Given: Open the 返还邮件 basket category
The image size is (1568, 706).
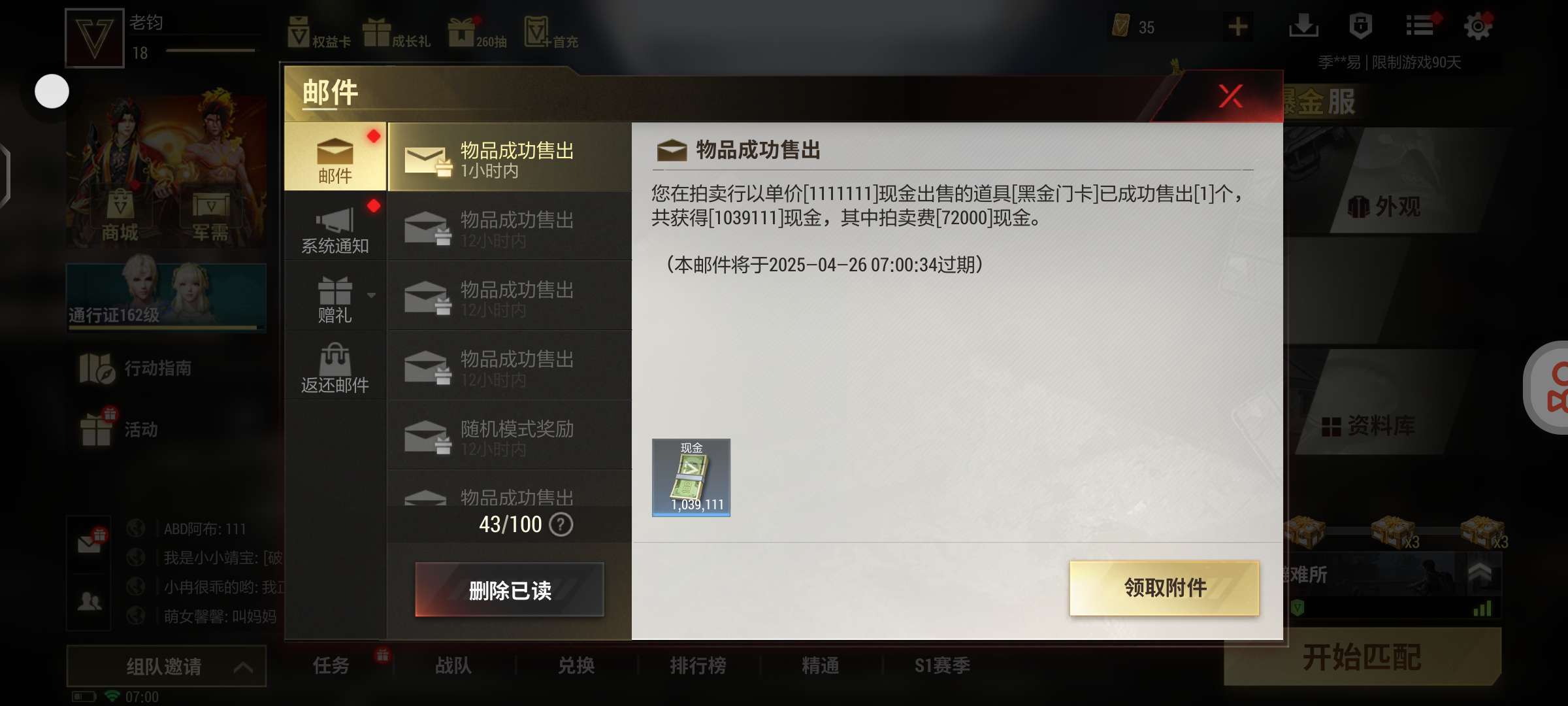Looking at the screenshot, I should (x=335, y=366).
